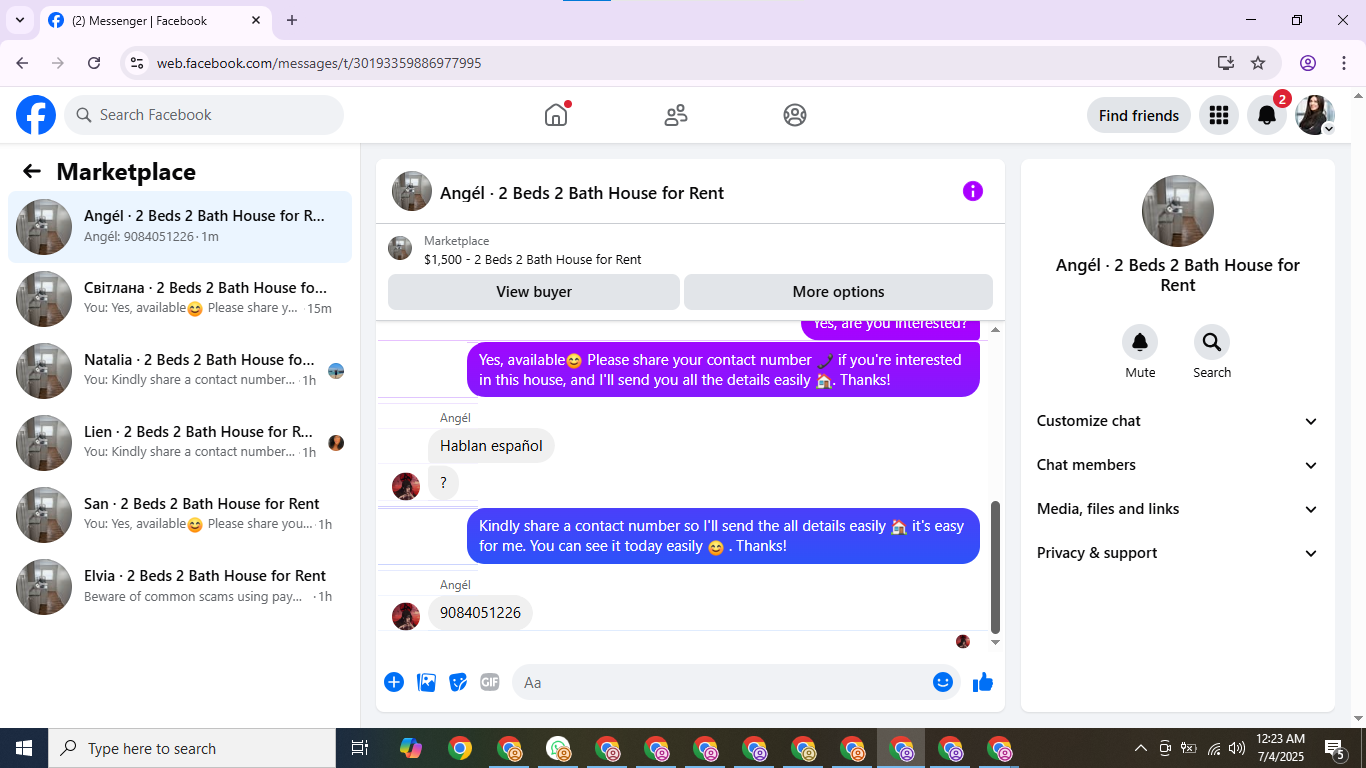The height and width of the screenshot is (768, 1366).
Task: Open the network icon in system tray
Action: (1213, 748)
